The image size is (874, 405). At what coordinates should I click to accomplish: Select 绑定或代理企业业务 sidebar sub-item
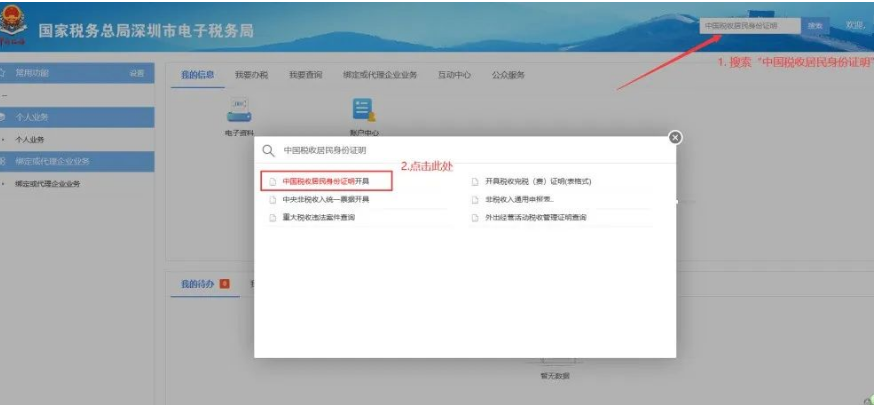click(47, 184)
